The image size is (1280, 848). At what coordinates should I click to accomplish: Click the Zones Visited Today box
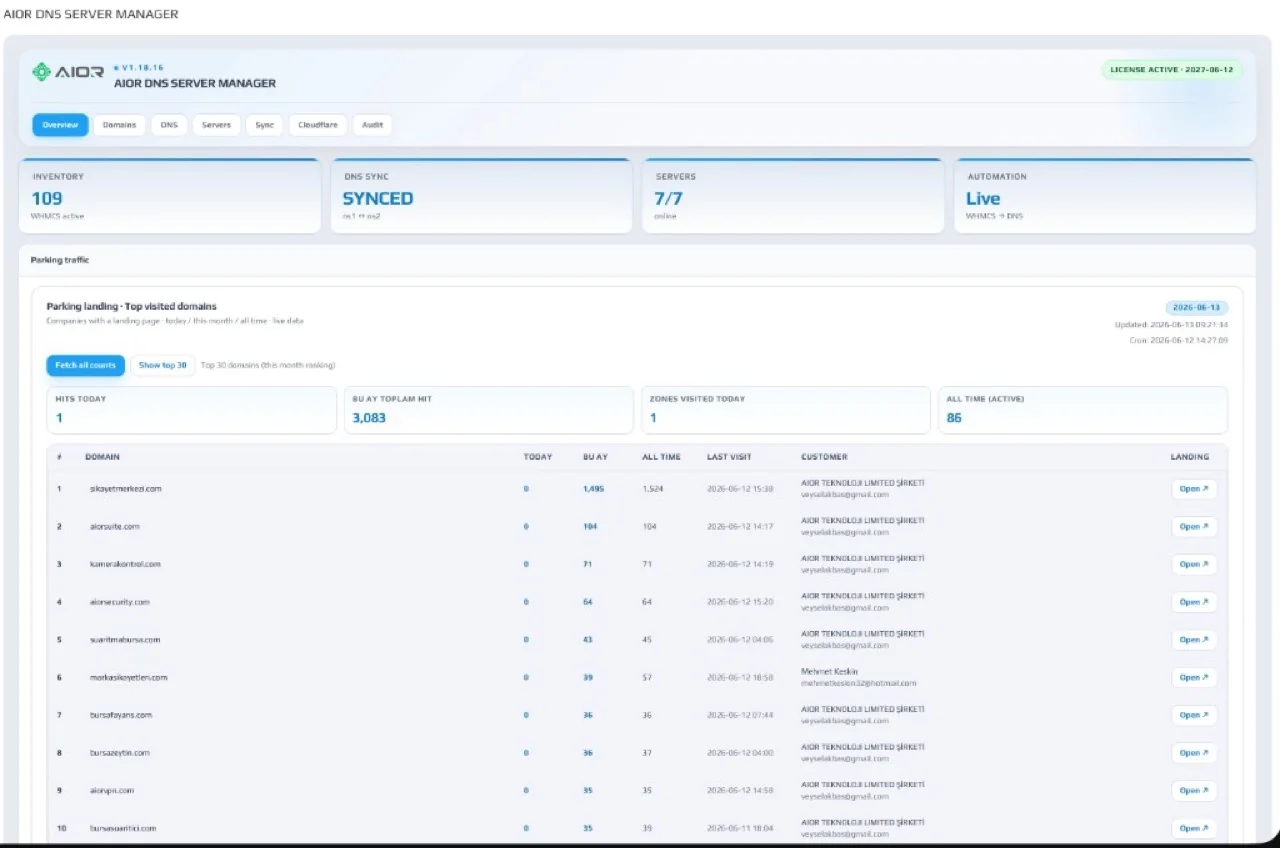[x=786, y=410]
